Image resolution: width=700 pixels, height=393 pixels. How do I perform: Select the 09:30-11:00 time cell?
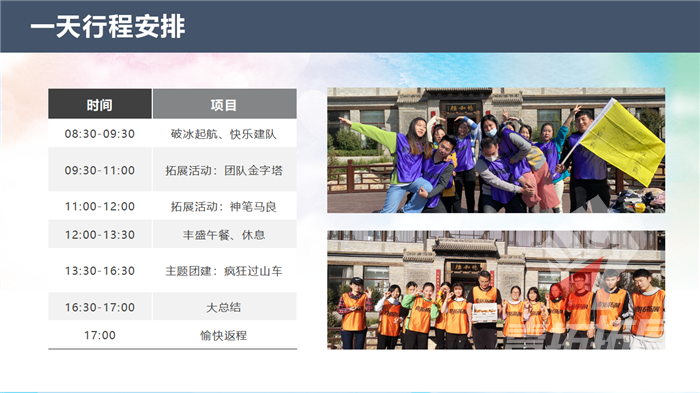pyautogui.click(x=100, y=170)
